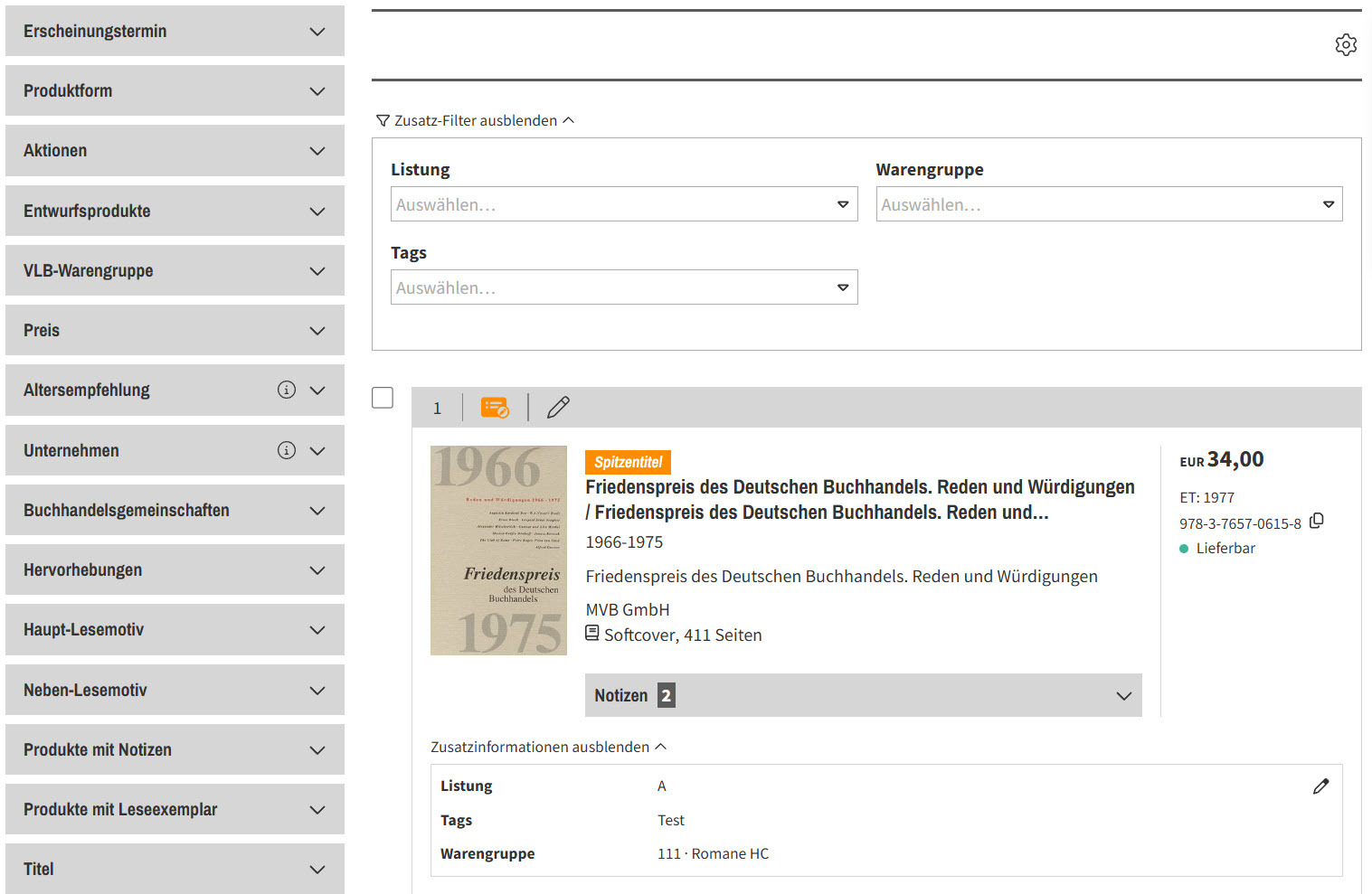
Task: Expand the Erscheinungstermin filter
Action: [x=175, y=32]
